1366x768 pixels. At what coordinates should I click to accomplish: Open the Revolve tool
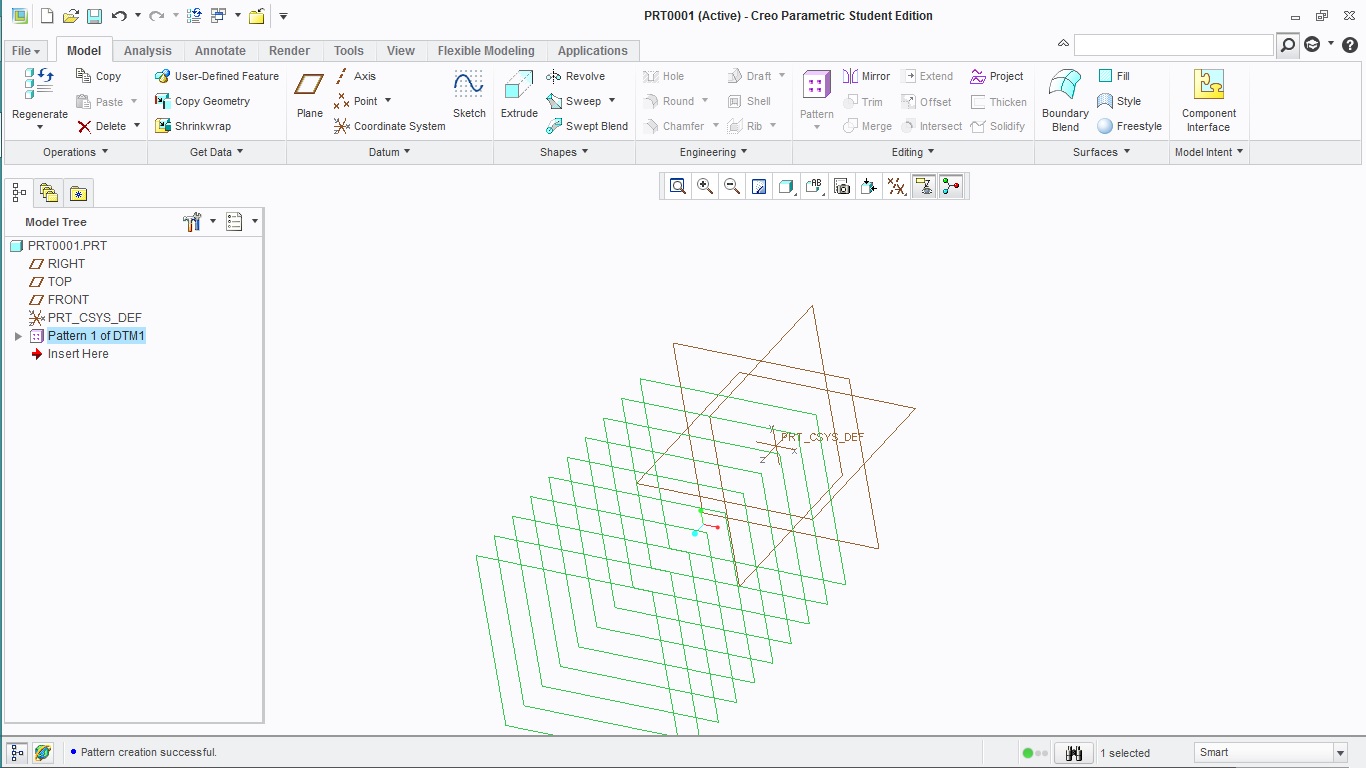(575, 76)
